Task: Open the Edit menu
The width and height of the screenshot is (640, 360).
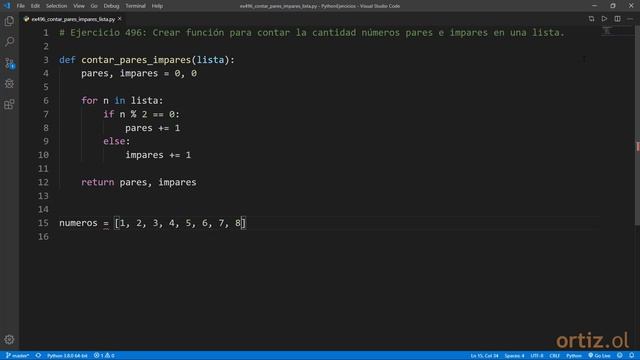Action: pos(35,6)
